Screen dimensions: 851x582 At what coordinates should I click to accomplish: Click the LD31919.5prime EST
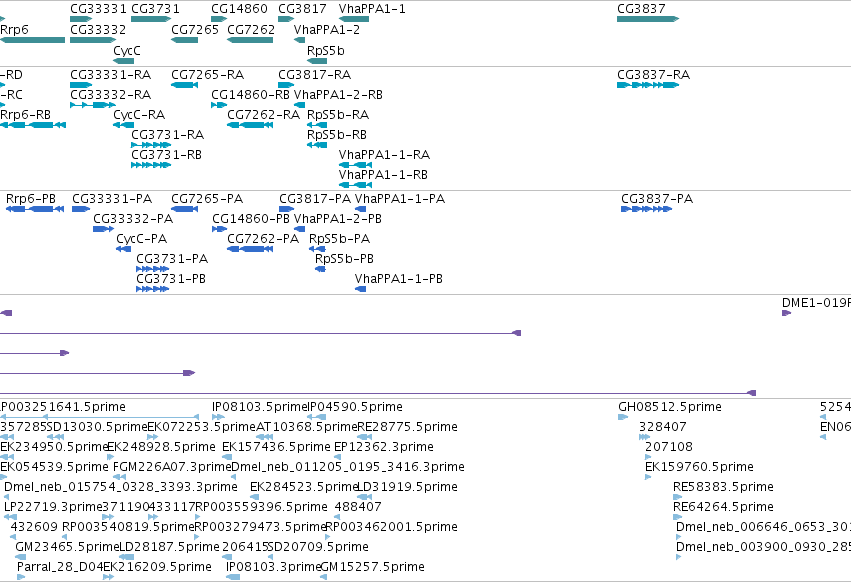(x=365, y=497)
